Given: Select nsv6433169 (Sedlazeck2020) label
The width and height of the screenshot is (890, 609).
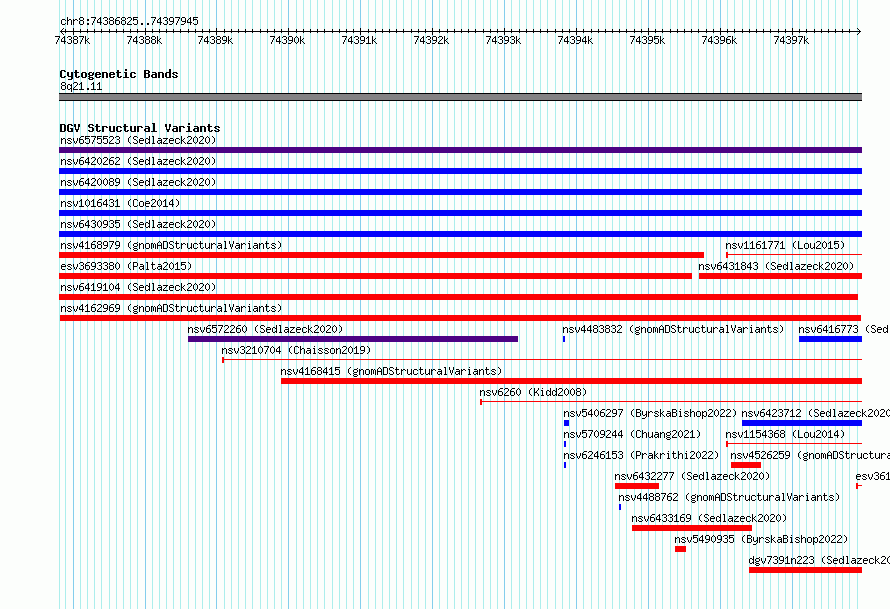Looking at the screenshot, I should click(709, 518).
